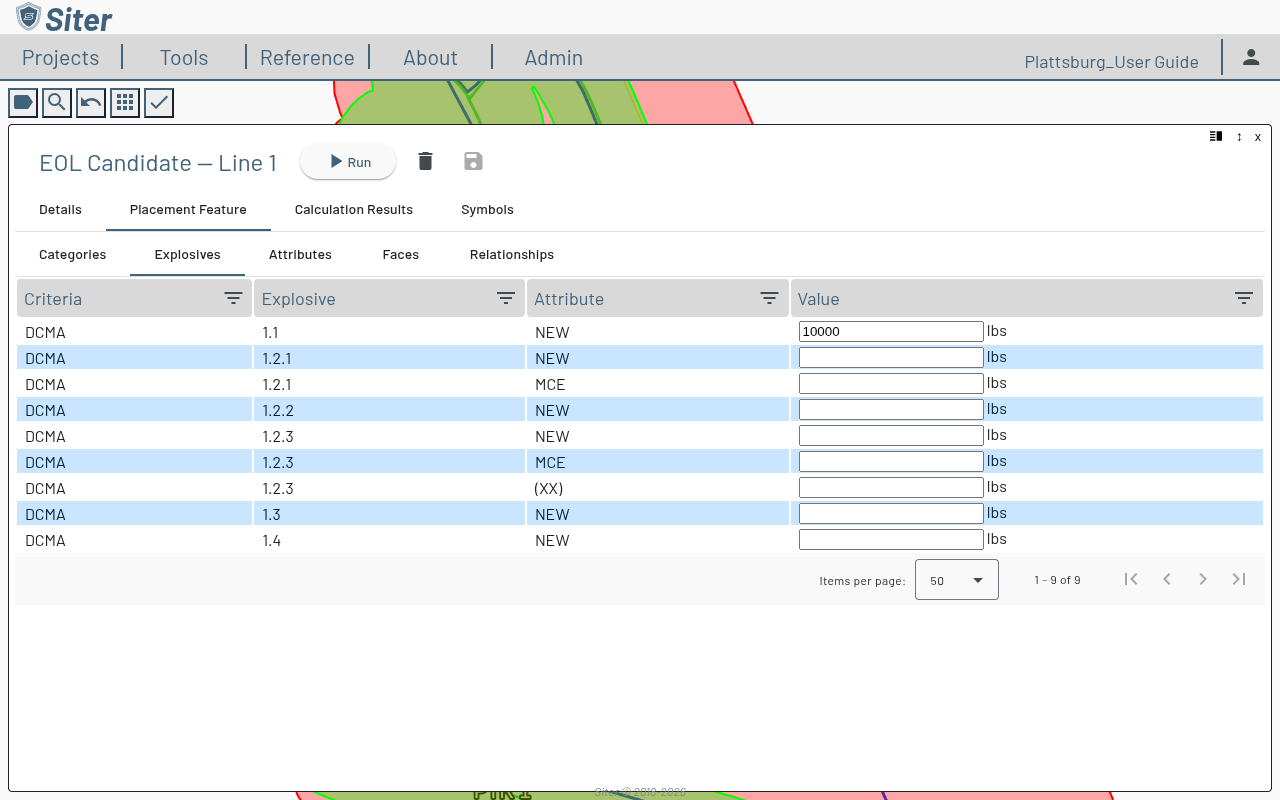The image size is (1280, 800).
Task: Open the Items per page dropdown
Action: pos(957,580)
